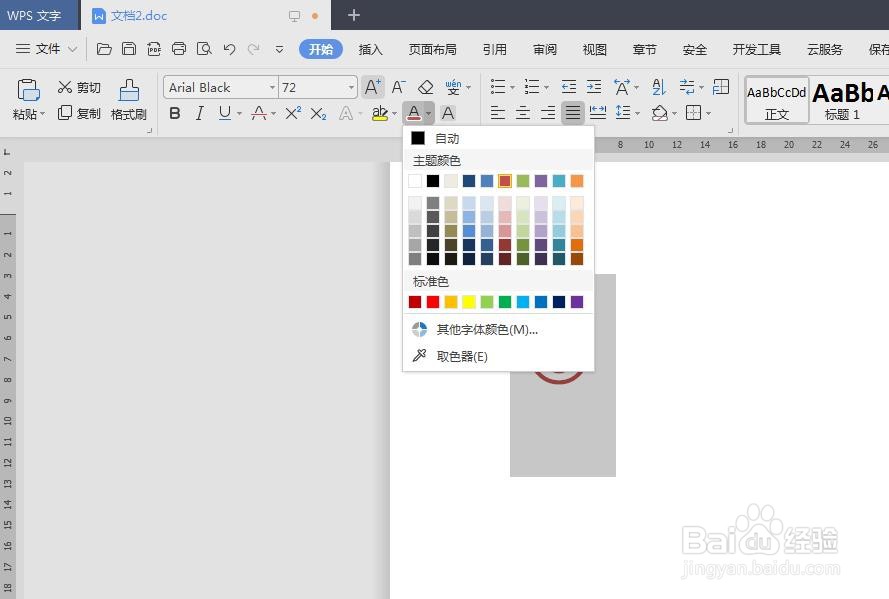Click the 剪切 cut icon
The width and height of the screenshot is (889, 599).
coord(64,87)
